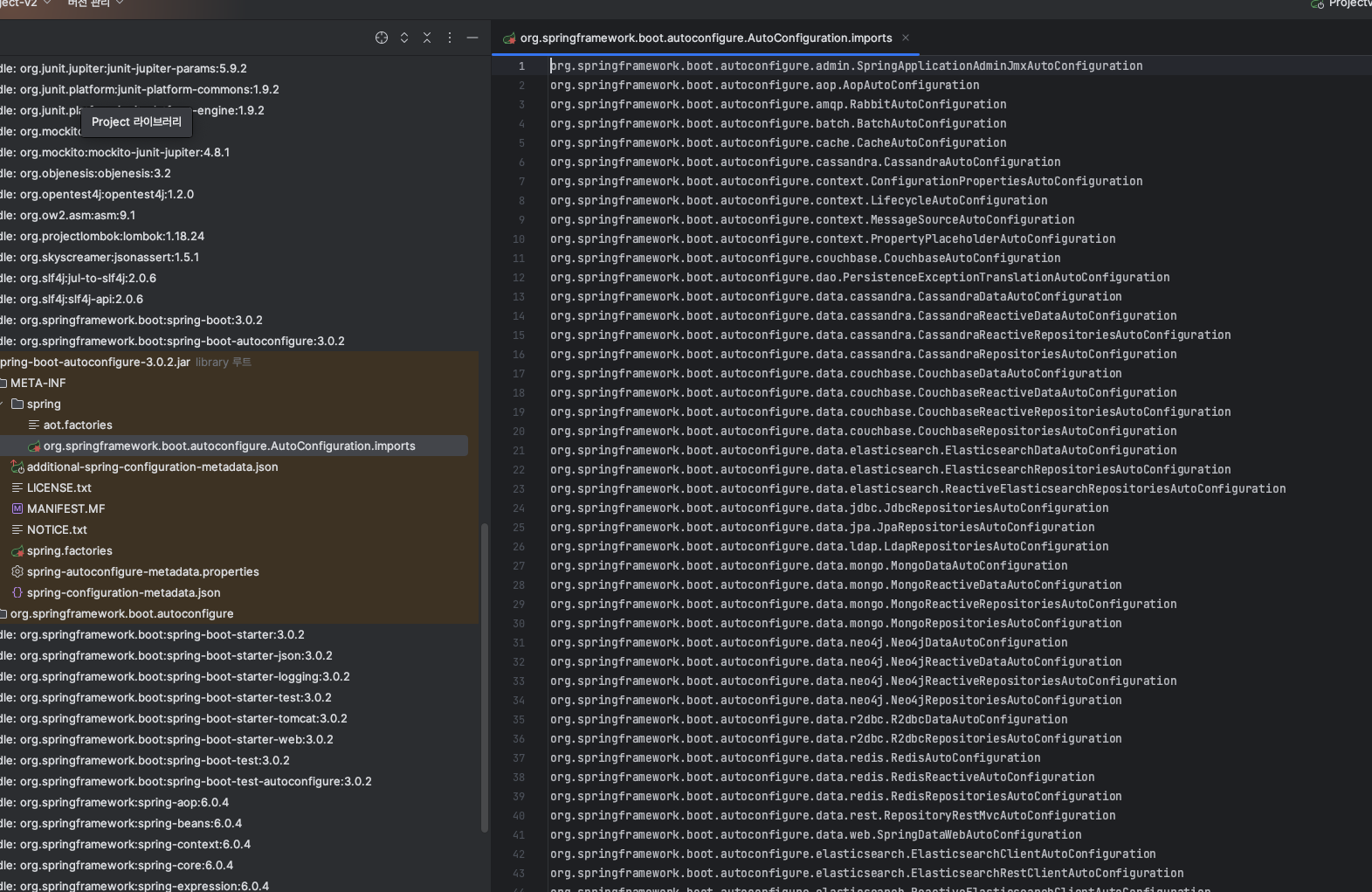
Task: Click the AopAutoConfiguration line in editor
Action: pos(764,85)
